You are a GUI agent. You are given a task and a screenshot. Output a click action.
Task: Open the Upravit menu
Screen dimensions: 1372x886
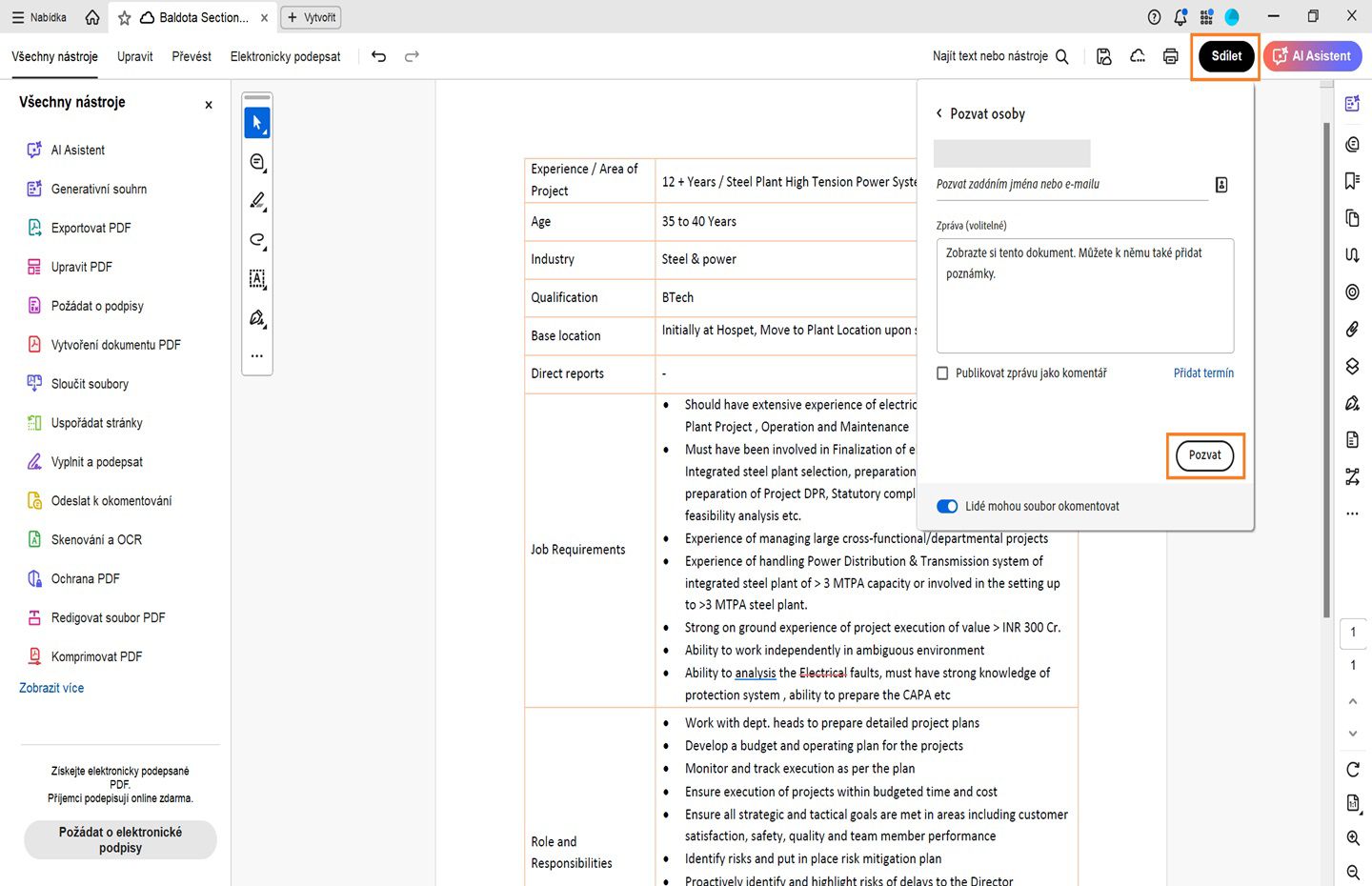point(135,56)
